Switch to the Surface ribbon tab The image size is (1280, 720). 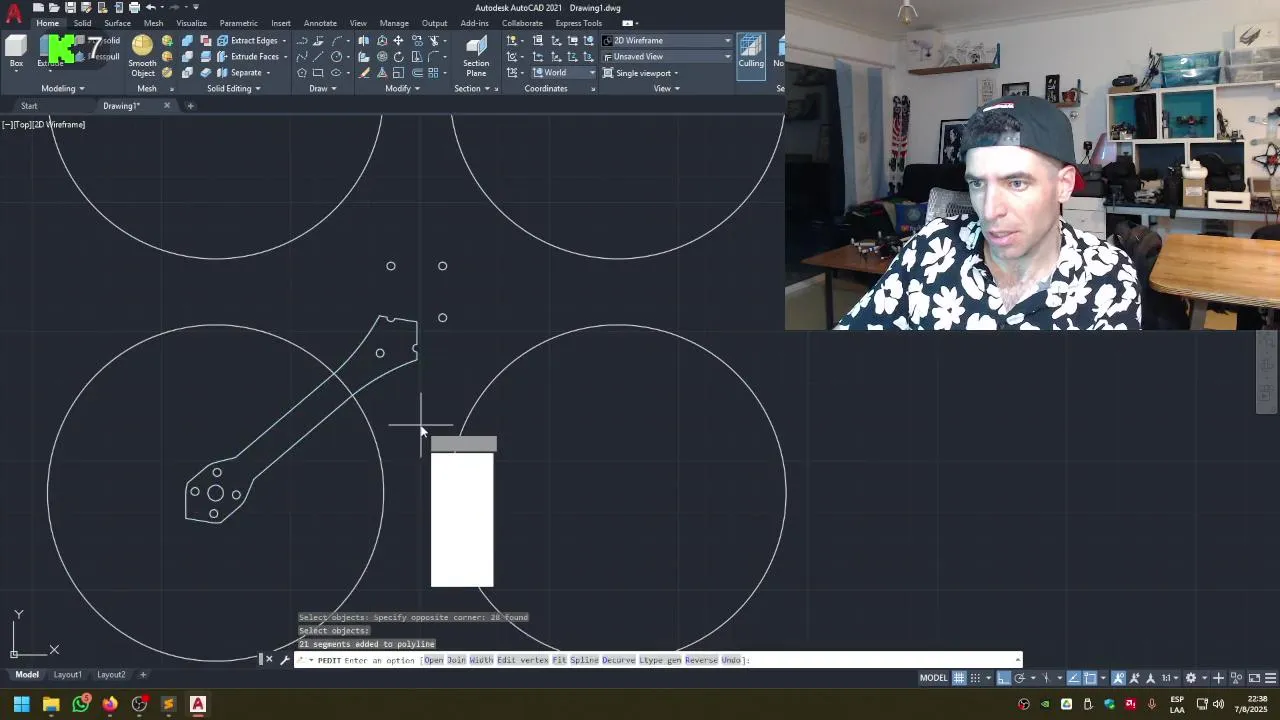(x=117, y=23)
